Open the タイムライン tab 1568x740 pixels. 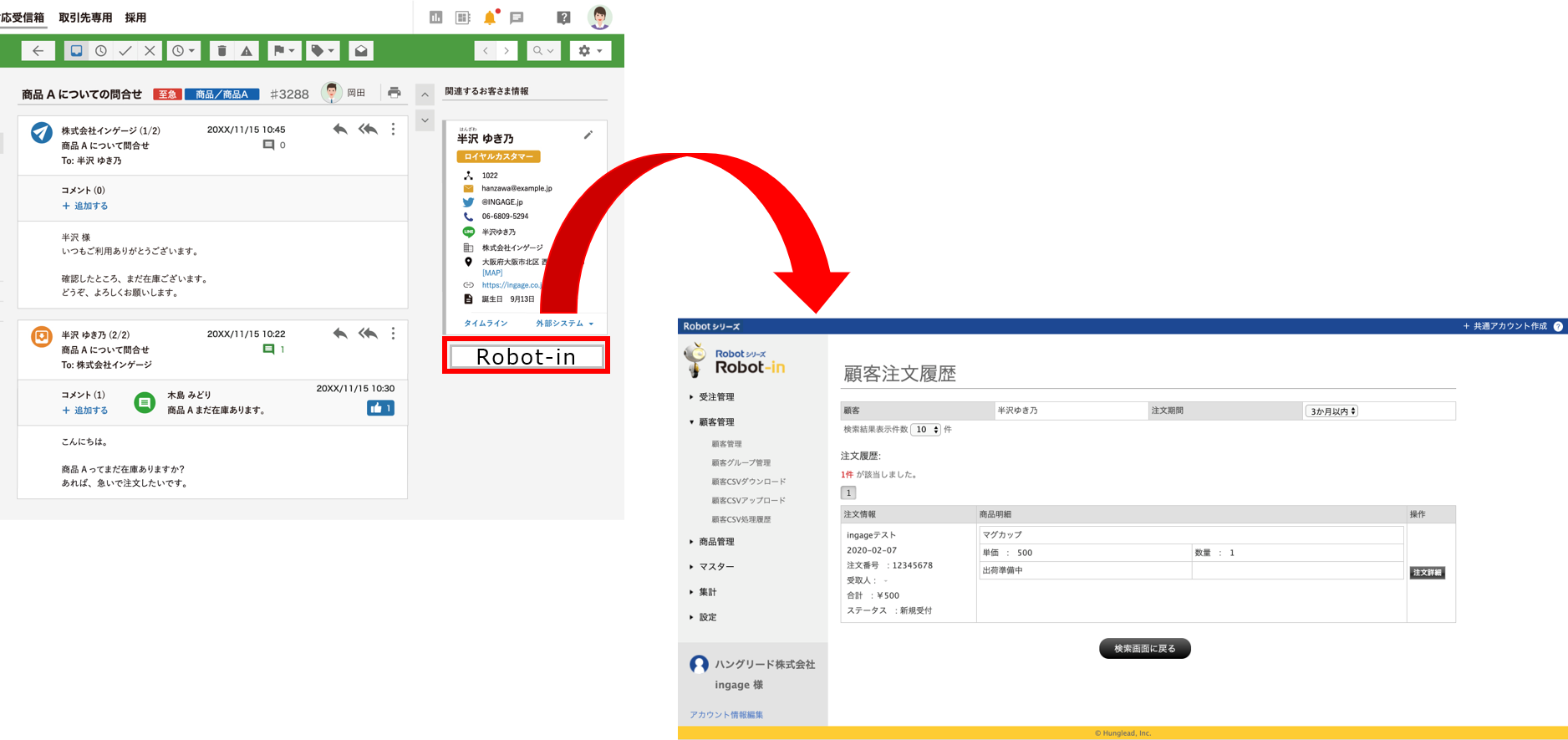pyautogui.click(x=486, y=324)
